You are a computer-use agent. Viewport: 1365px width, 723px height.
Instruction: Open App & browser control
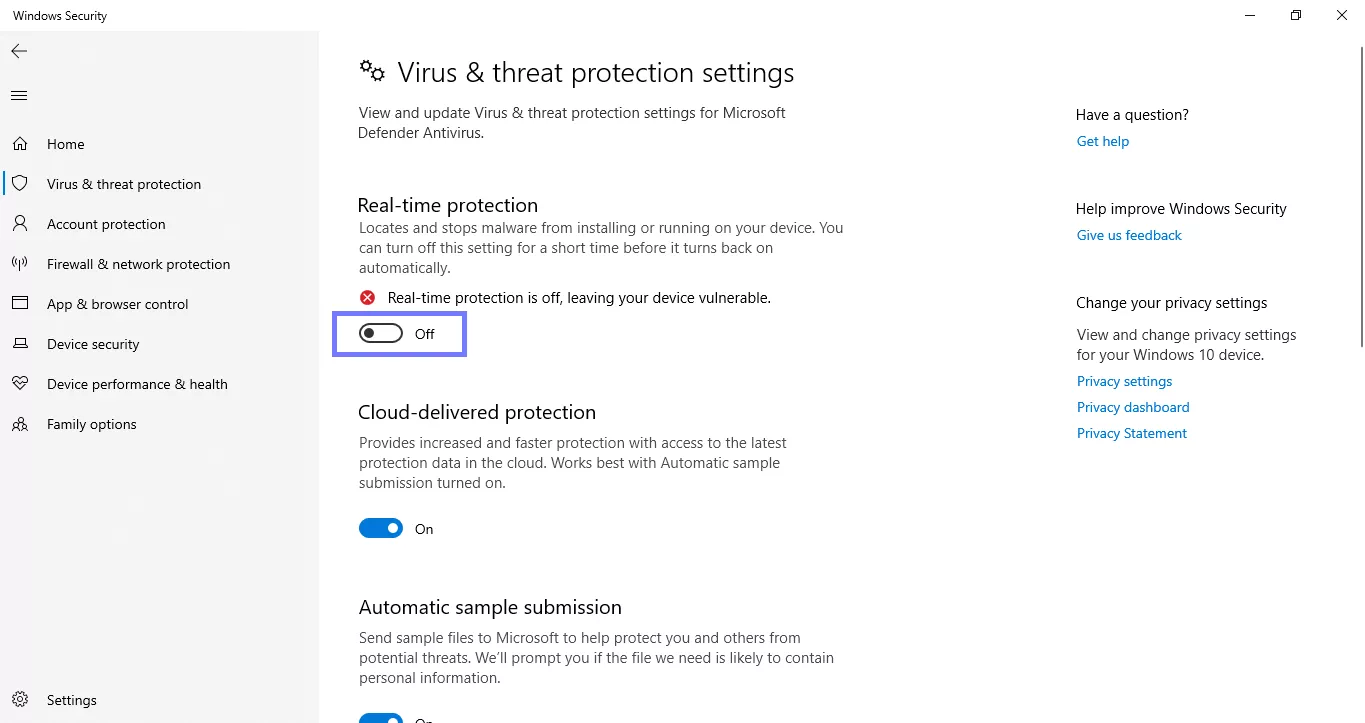118,303
